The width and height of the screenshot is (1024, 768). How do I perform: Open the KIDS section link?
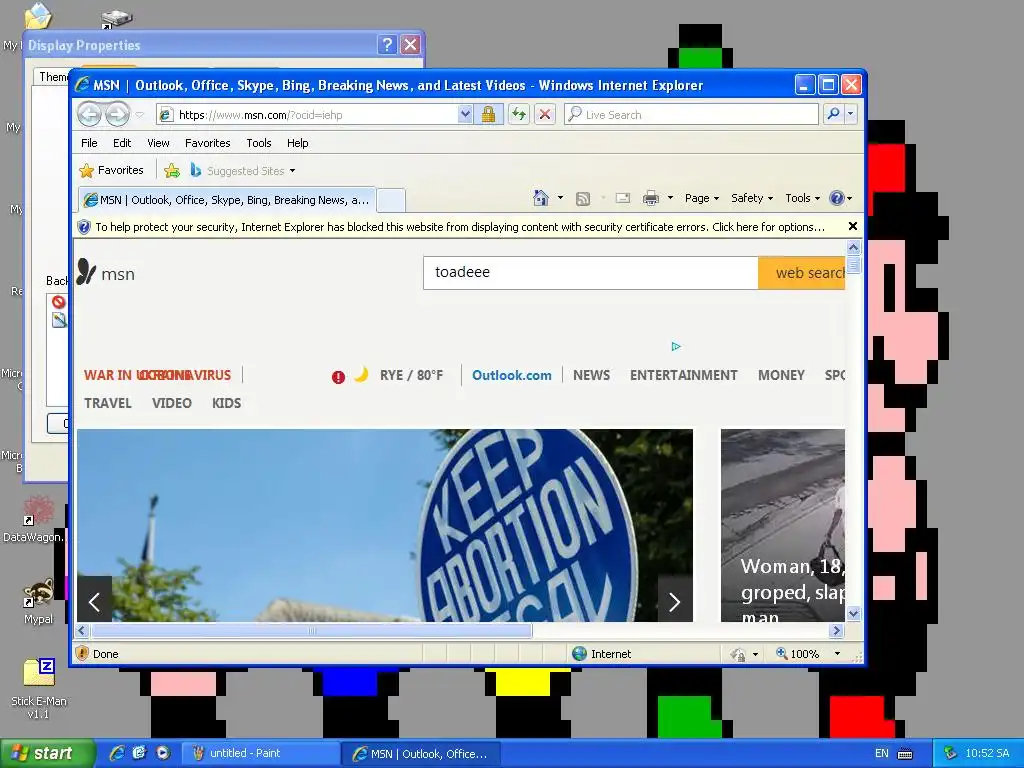pos(227,404)
